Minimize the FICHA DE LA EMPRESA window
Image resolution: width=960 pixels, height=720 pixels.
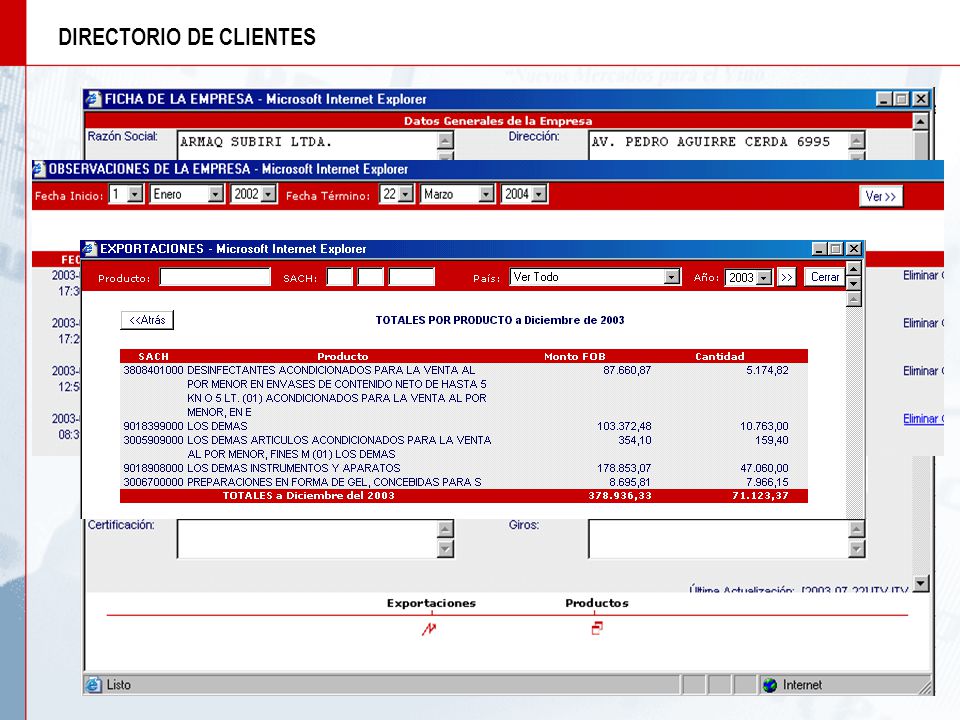tap(883, 99)
